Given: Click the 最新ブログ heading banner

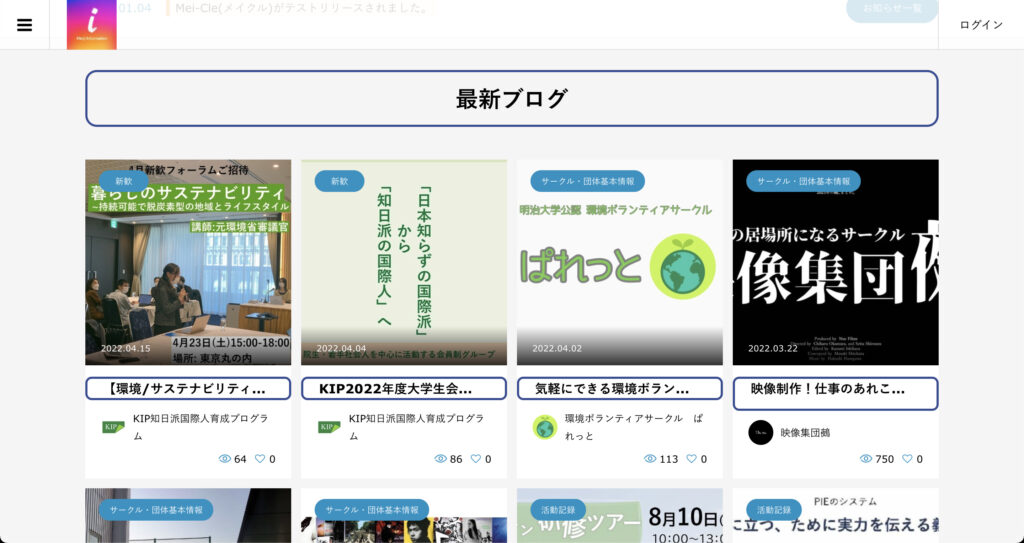Looking at the screenshot, I should (512, 99).
